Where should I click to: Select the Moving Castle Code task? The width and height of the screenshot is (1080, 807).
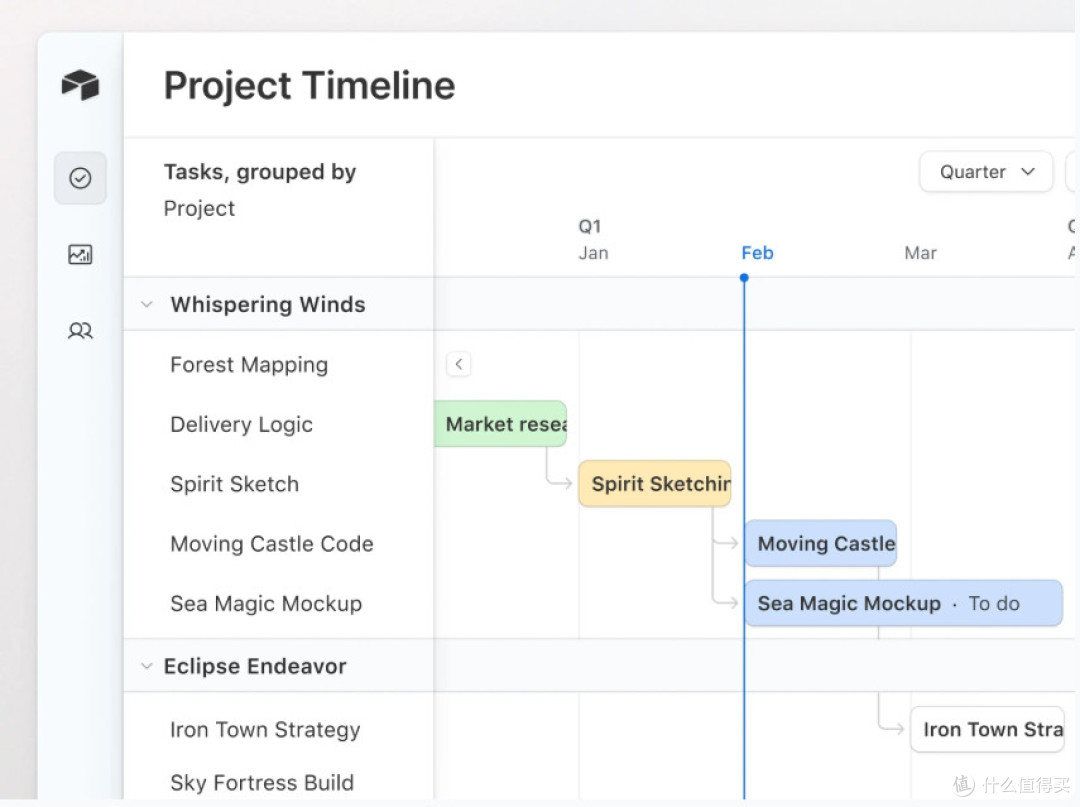[x=272, y=544]
